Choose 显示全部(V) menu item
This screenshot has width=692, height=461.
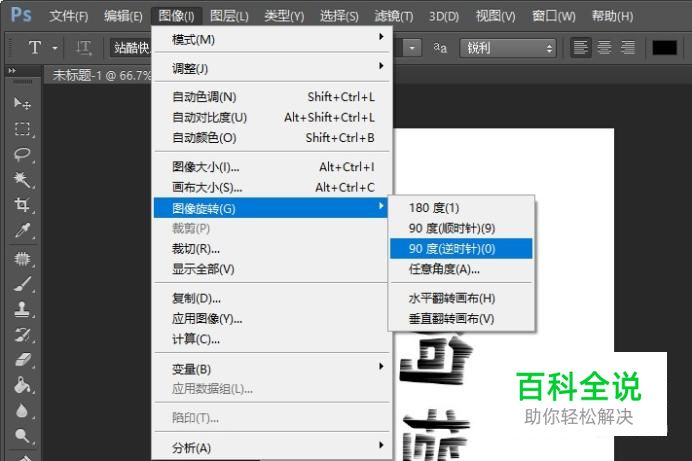[272, 269]
